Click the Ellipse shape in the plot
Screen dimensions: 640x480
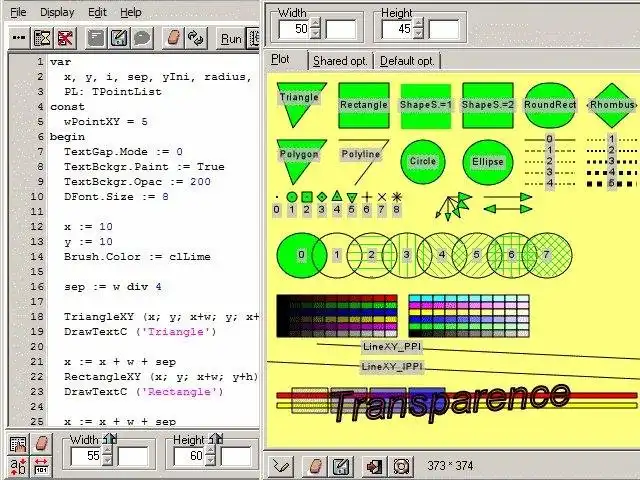tap(488, 162)
